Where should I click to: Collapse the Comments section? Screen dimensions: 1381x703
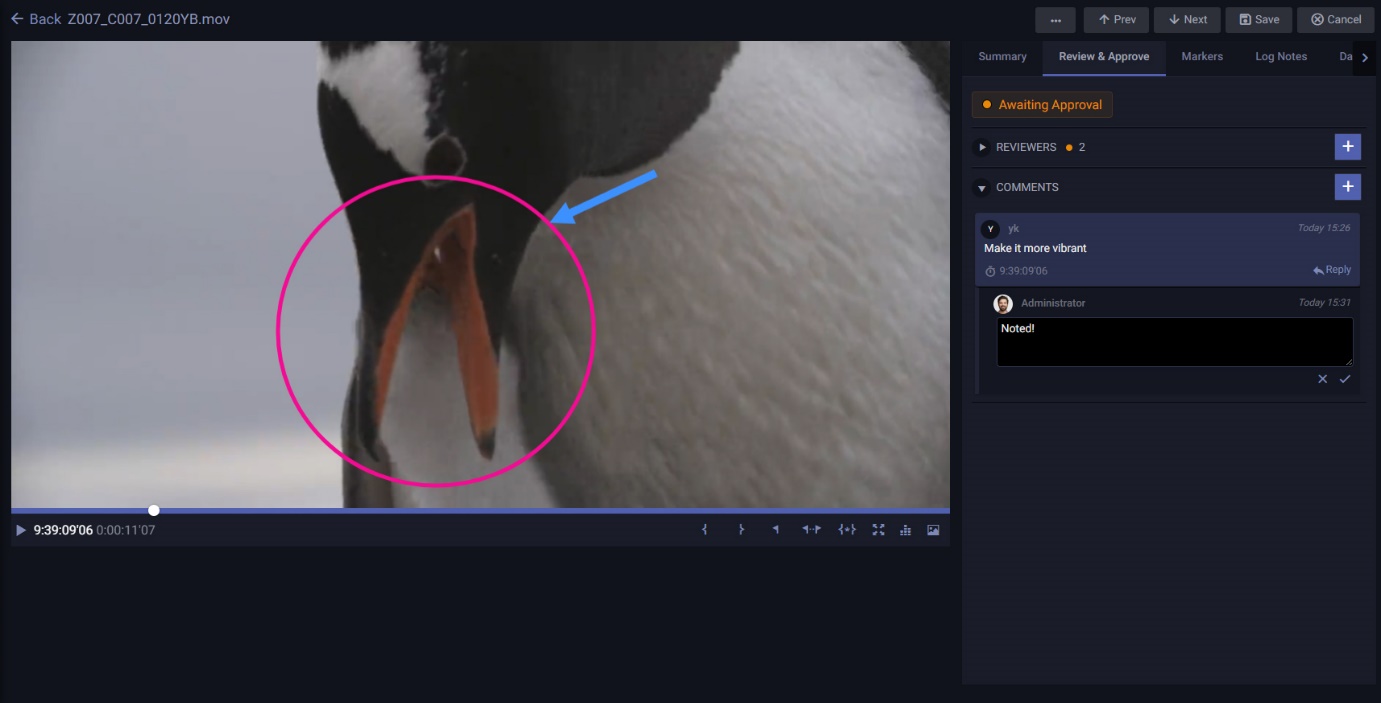click(x=983, y=188)
